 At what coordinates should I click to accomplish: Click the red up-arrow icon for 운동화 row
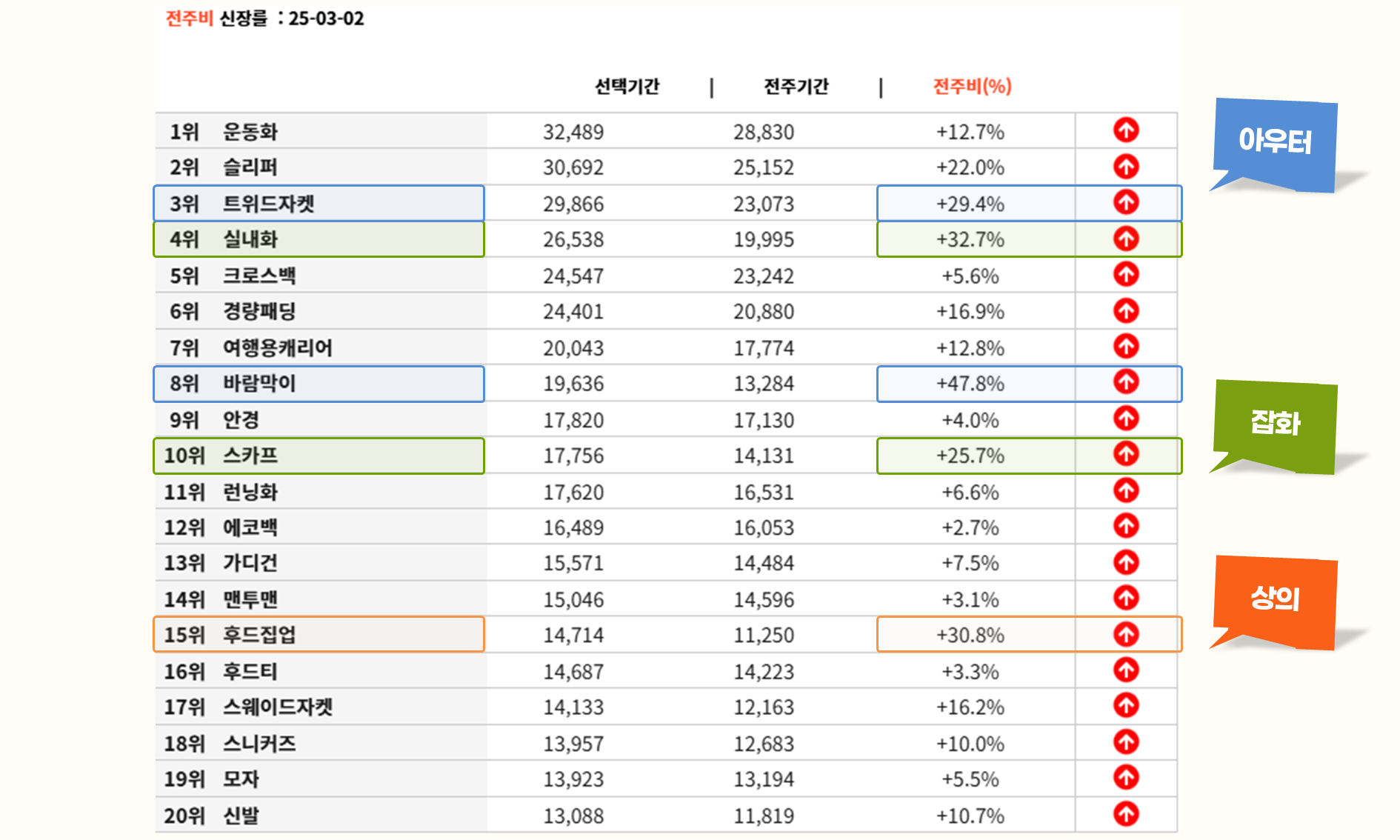(x=1126, y=130)
